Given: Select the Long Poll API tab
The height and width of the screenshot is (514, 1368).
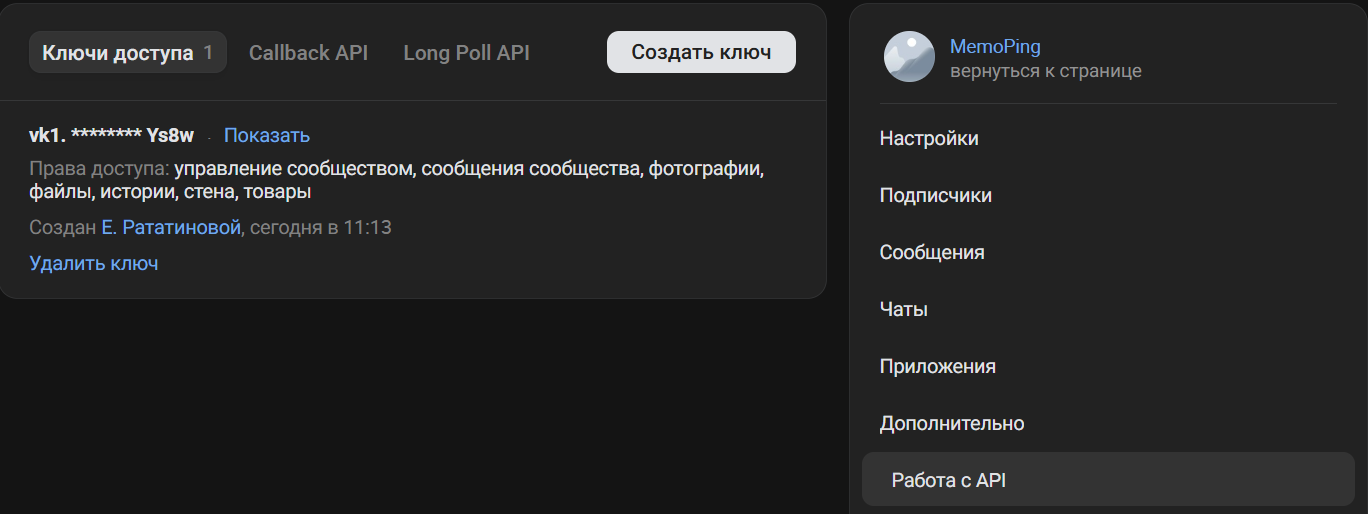Looking at the screenshot, I should click(x=466, y=53).
